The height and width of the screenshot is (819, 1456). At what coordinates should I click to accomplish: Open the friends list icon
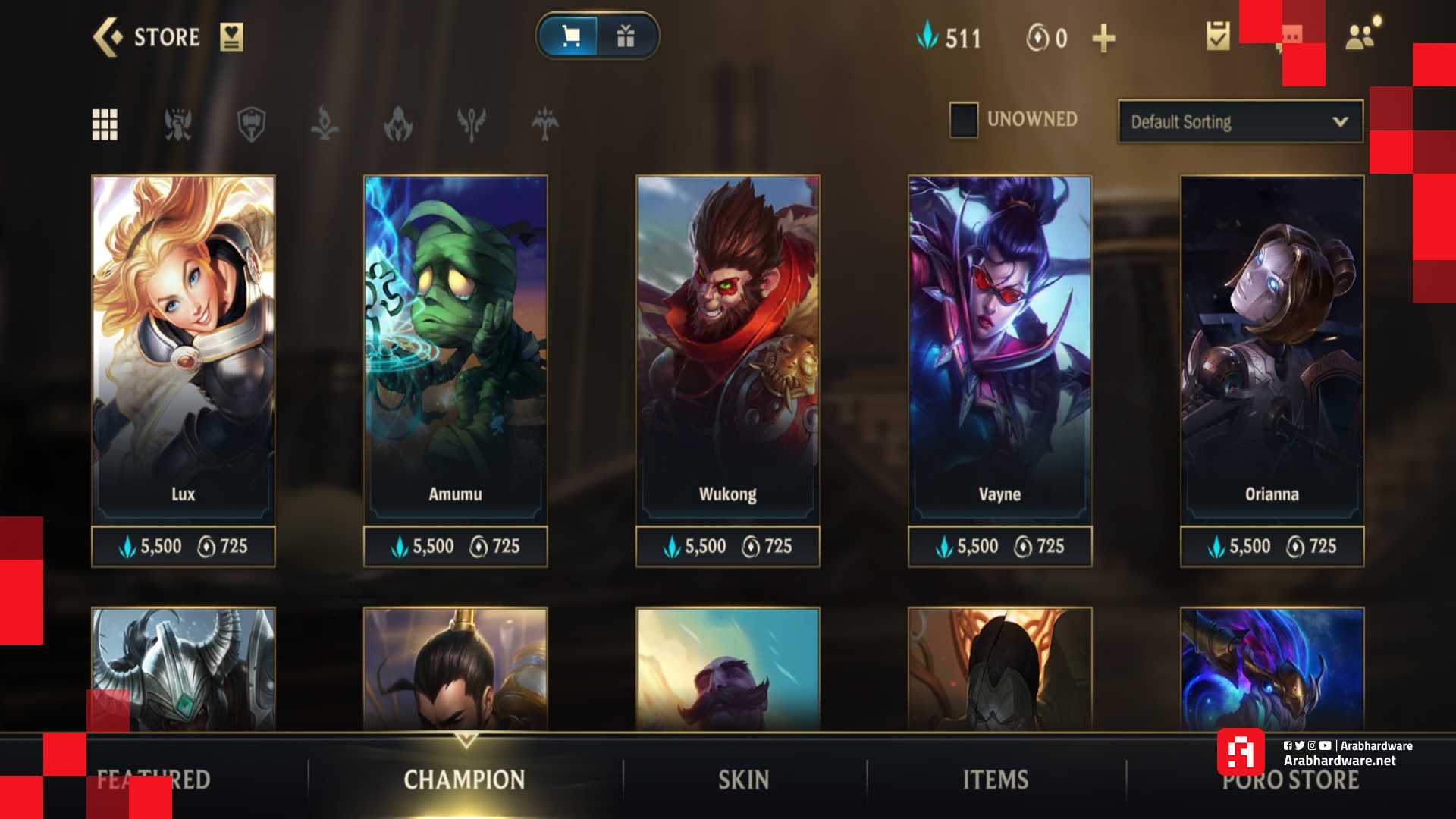[1361, 36]
